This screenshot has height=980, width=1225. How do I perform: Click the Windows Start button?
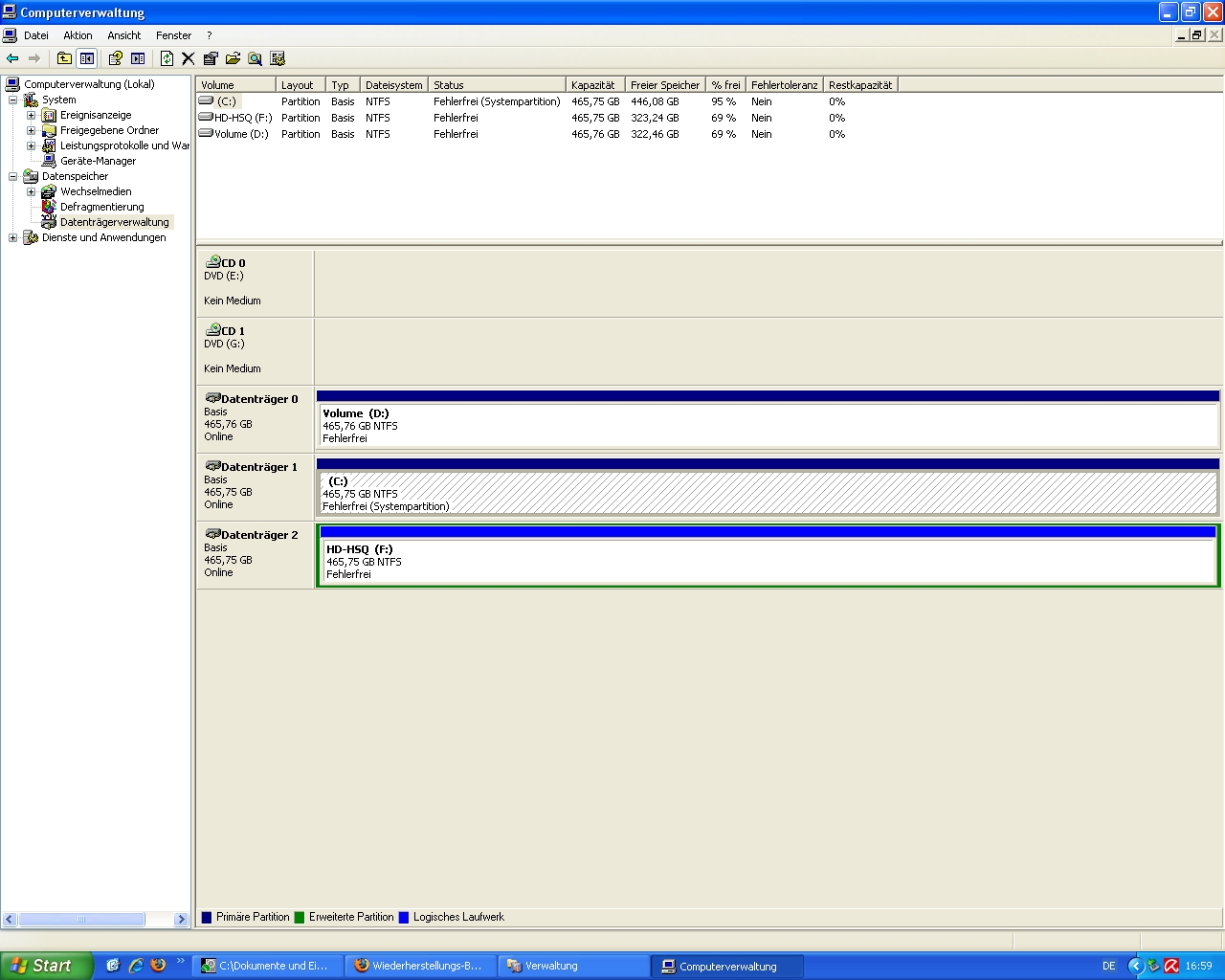click(x=47, y=966)
